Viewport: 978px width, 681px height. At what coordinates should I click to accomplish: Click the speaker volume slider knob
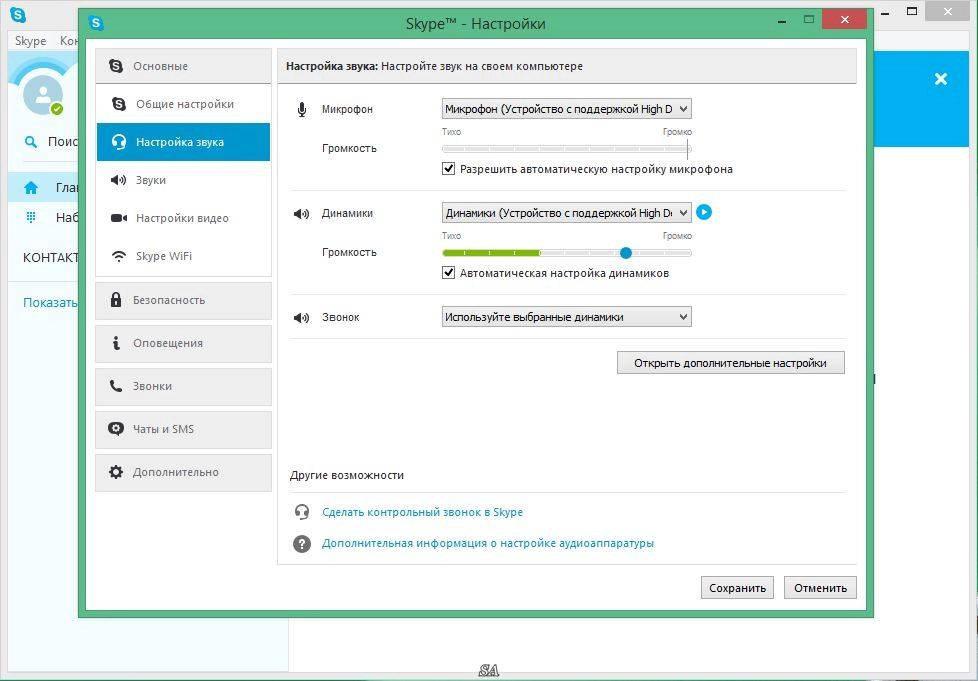pos(626,253)
